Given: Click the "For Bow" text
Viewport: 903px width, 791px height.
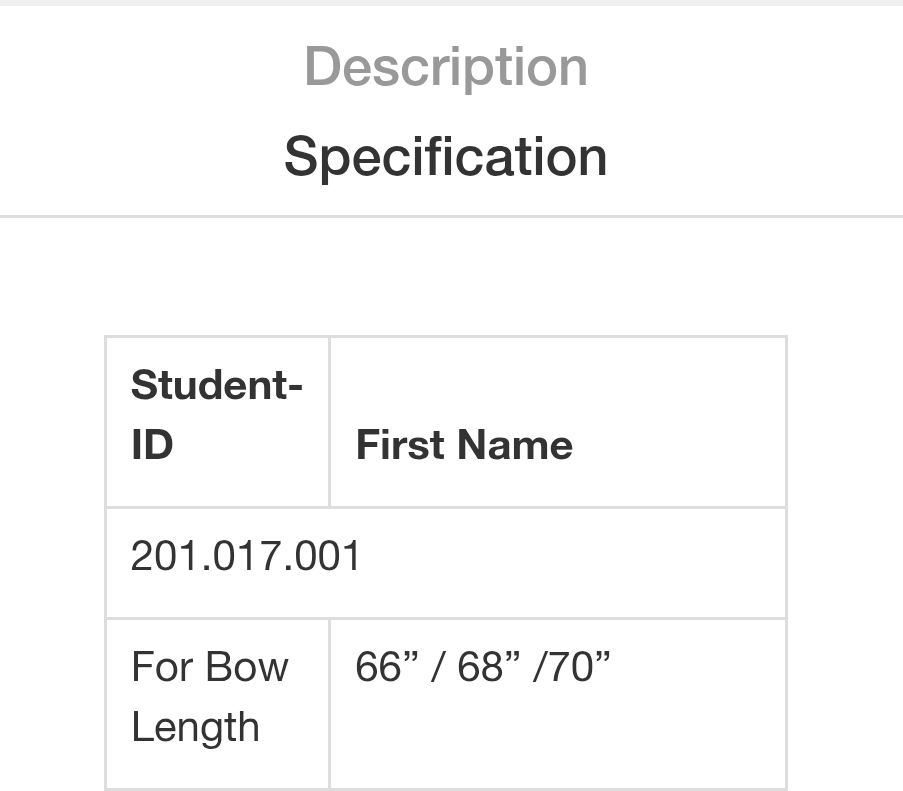Looking at the screenshot, I should click(x=210, y=667).
